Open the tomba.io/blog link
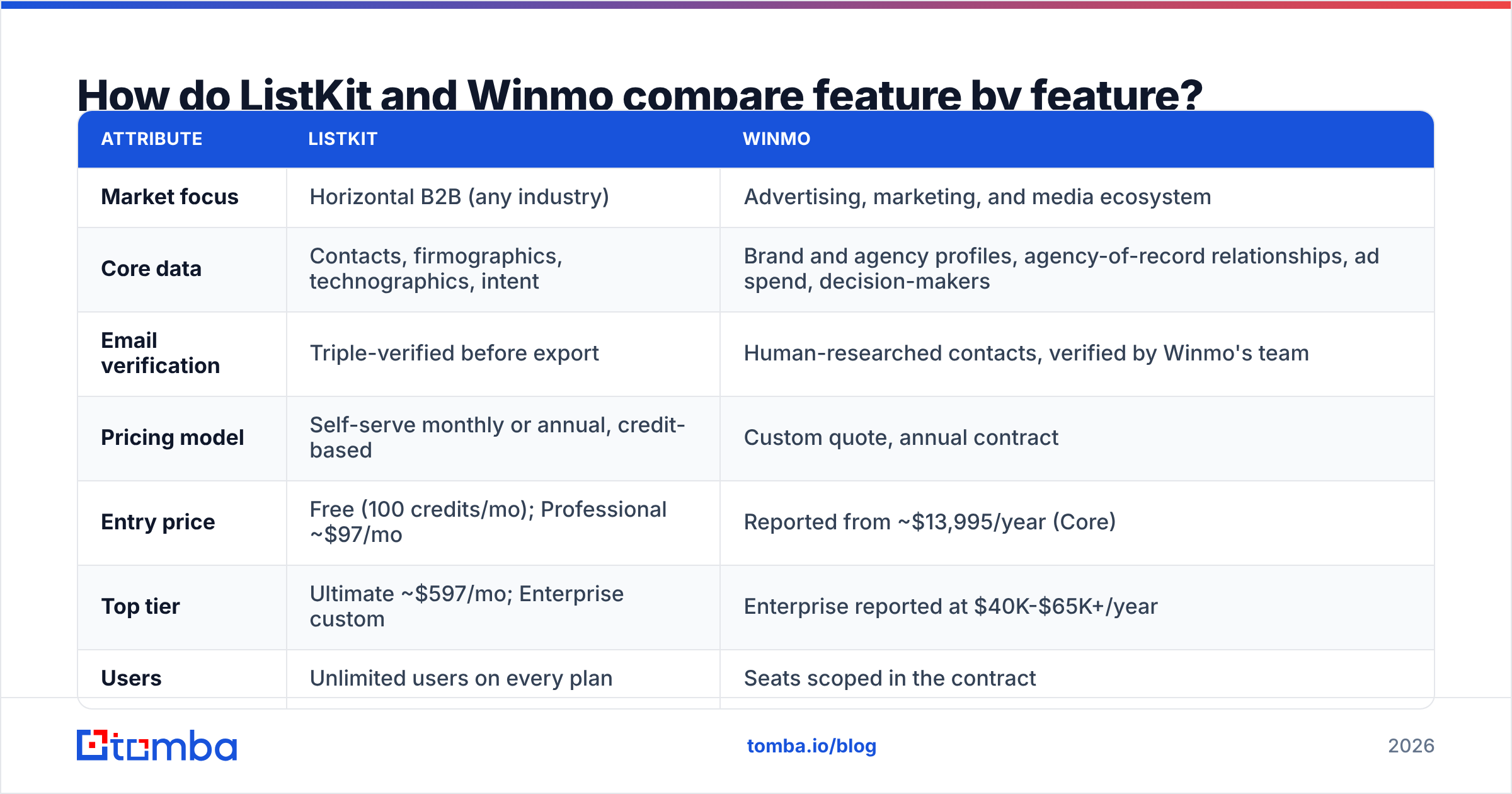This screenshot has width=1512, height=794. (x=811, y=746)
